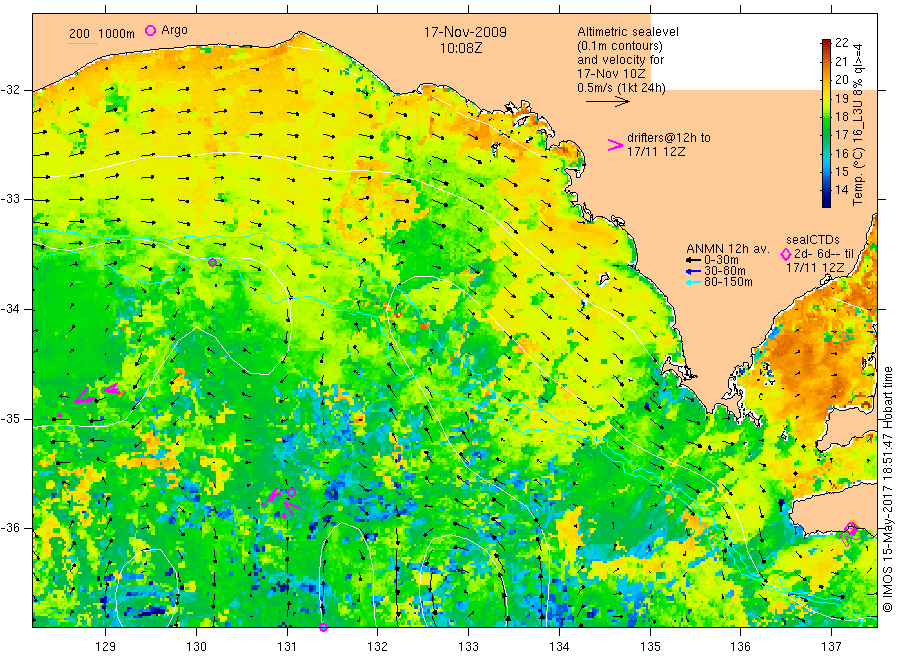Click the date text 17-Nov-2009
The height and width of the screenshot is (660, 900).
point(465,33)
